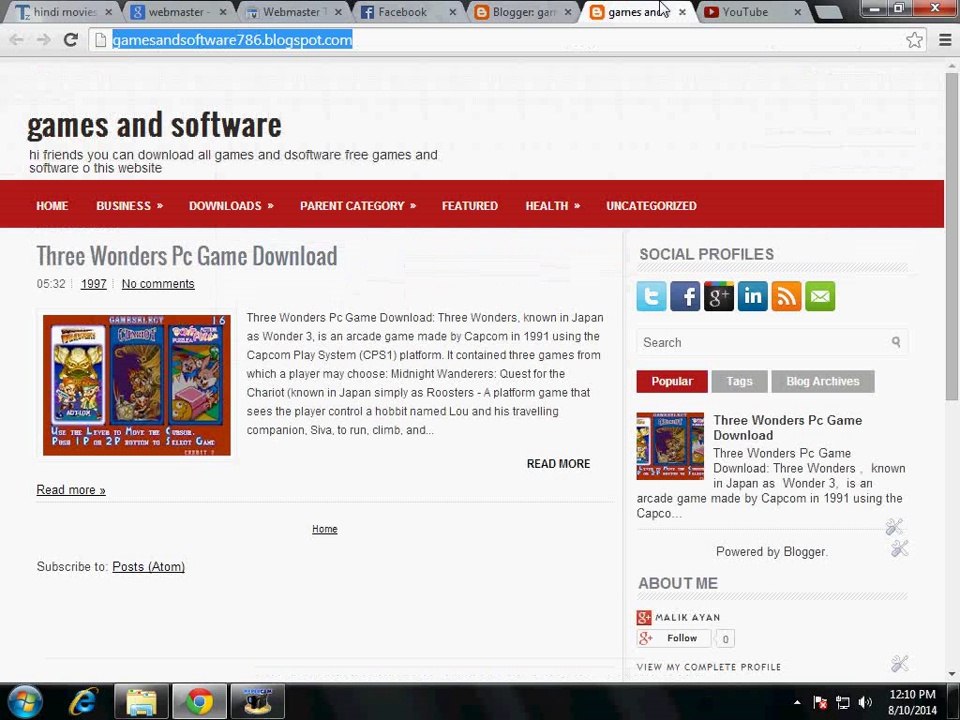Switch to Chrome in the taskbar
960x720 pixels.
tap(199, 701)
